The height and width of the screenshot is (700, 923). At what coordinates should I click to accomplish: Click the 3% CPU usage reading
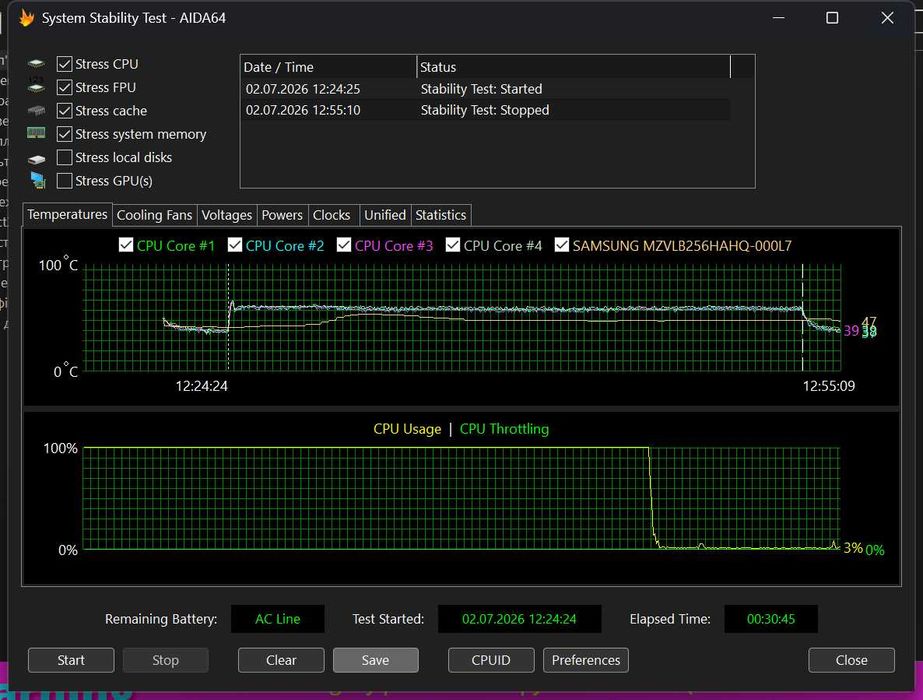click(x=852, y=548)
